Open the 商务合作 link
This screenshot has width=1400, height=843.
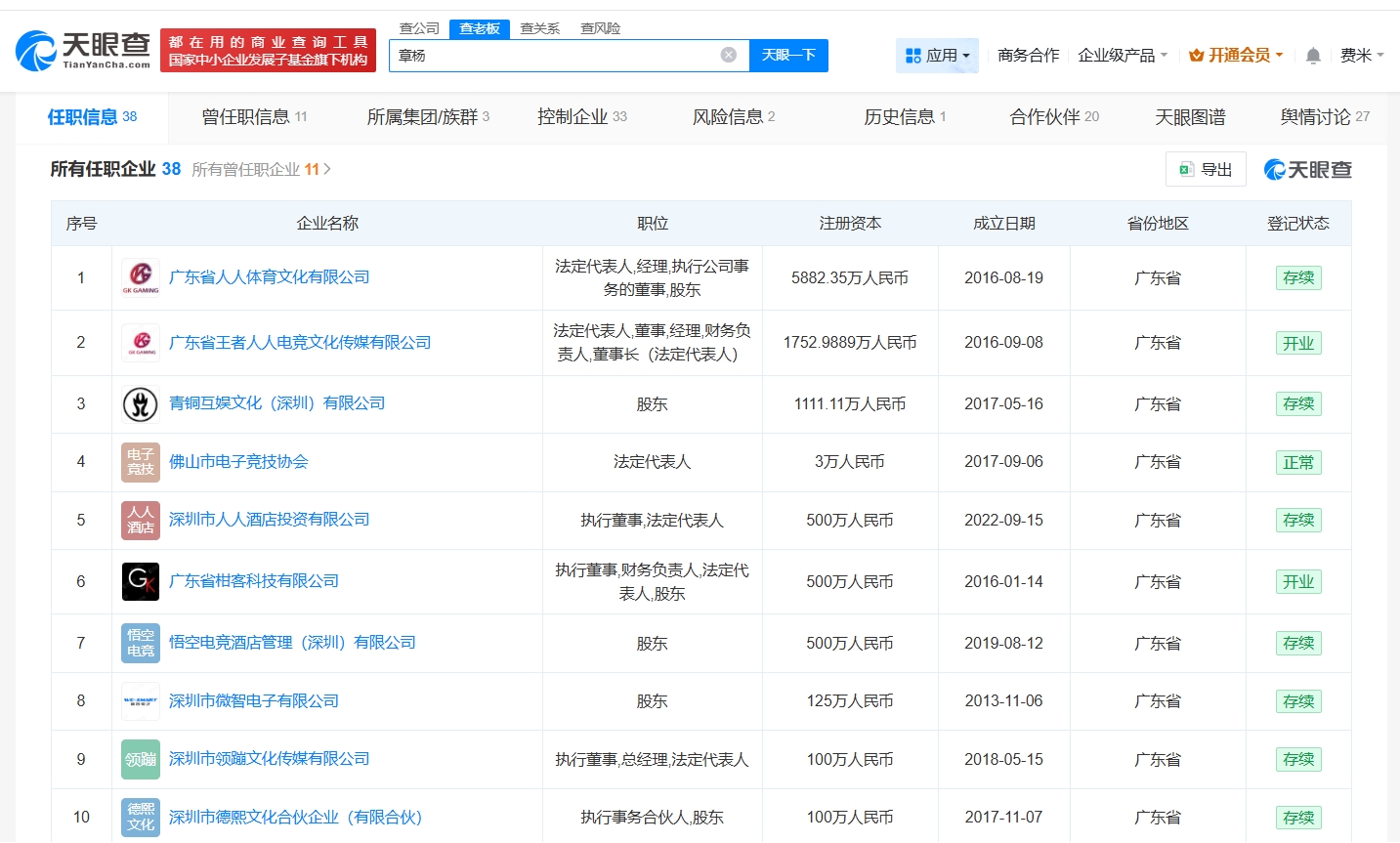tap(1028, 56)
